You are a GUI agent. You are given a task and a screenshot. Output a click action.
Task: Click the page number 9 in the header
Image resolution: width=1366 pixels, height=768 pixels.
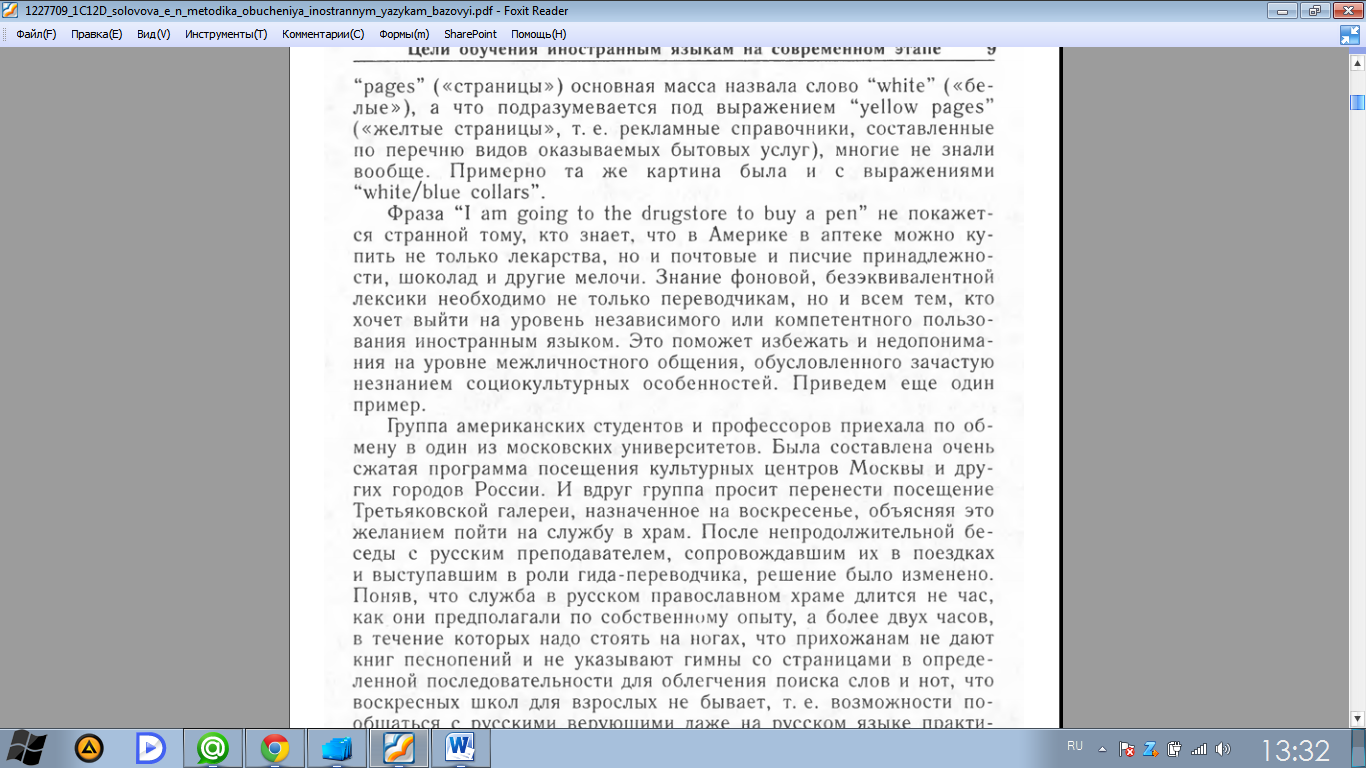[x=990, y=50]
